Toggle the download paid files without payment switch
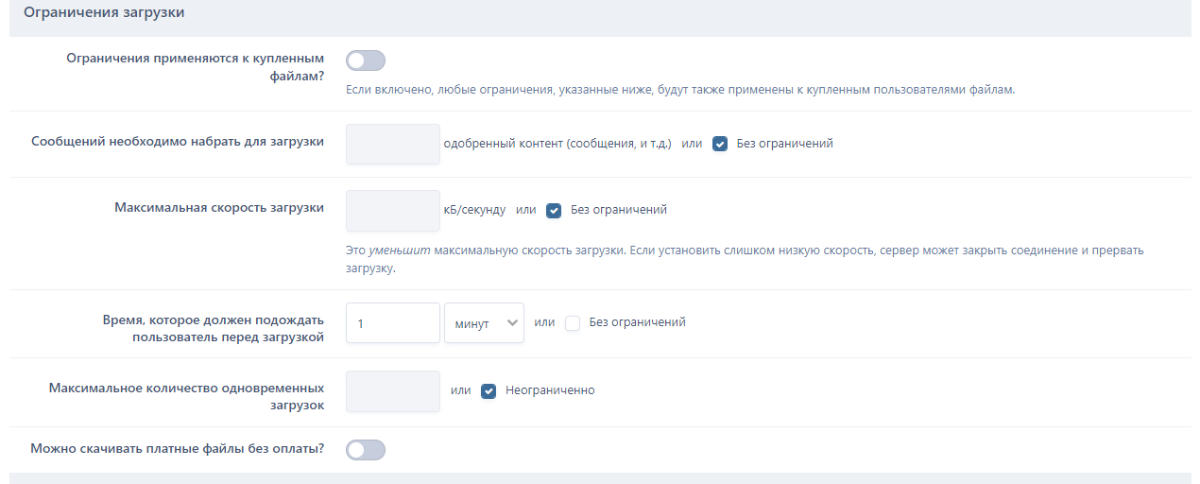 [365, 450]
